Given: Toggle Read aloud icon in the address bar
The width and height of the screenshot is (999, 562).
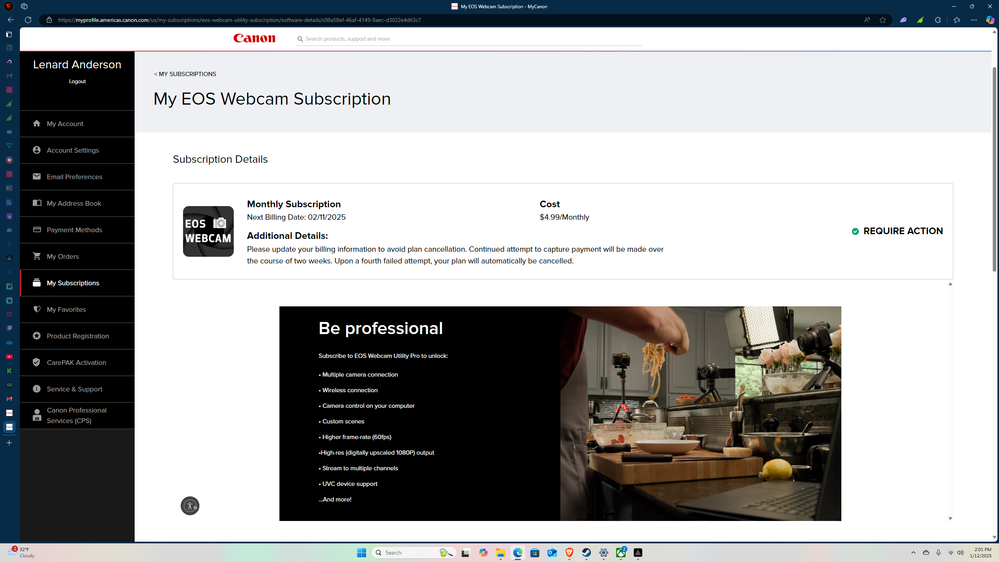Looking at the screenshot, I should pyautogui.click(x=867, y=20).
